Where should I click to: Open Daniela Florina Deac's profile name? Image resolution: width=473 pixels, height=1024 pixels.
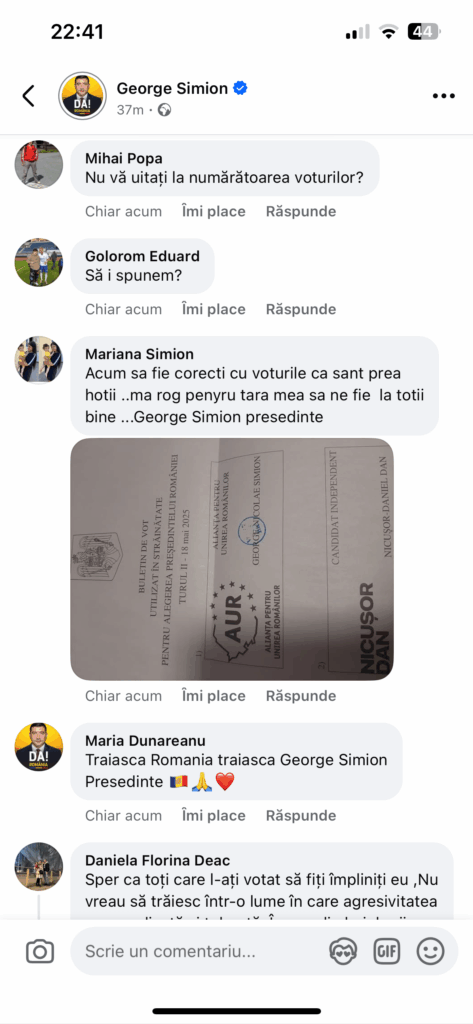coord(157,861)
